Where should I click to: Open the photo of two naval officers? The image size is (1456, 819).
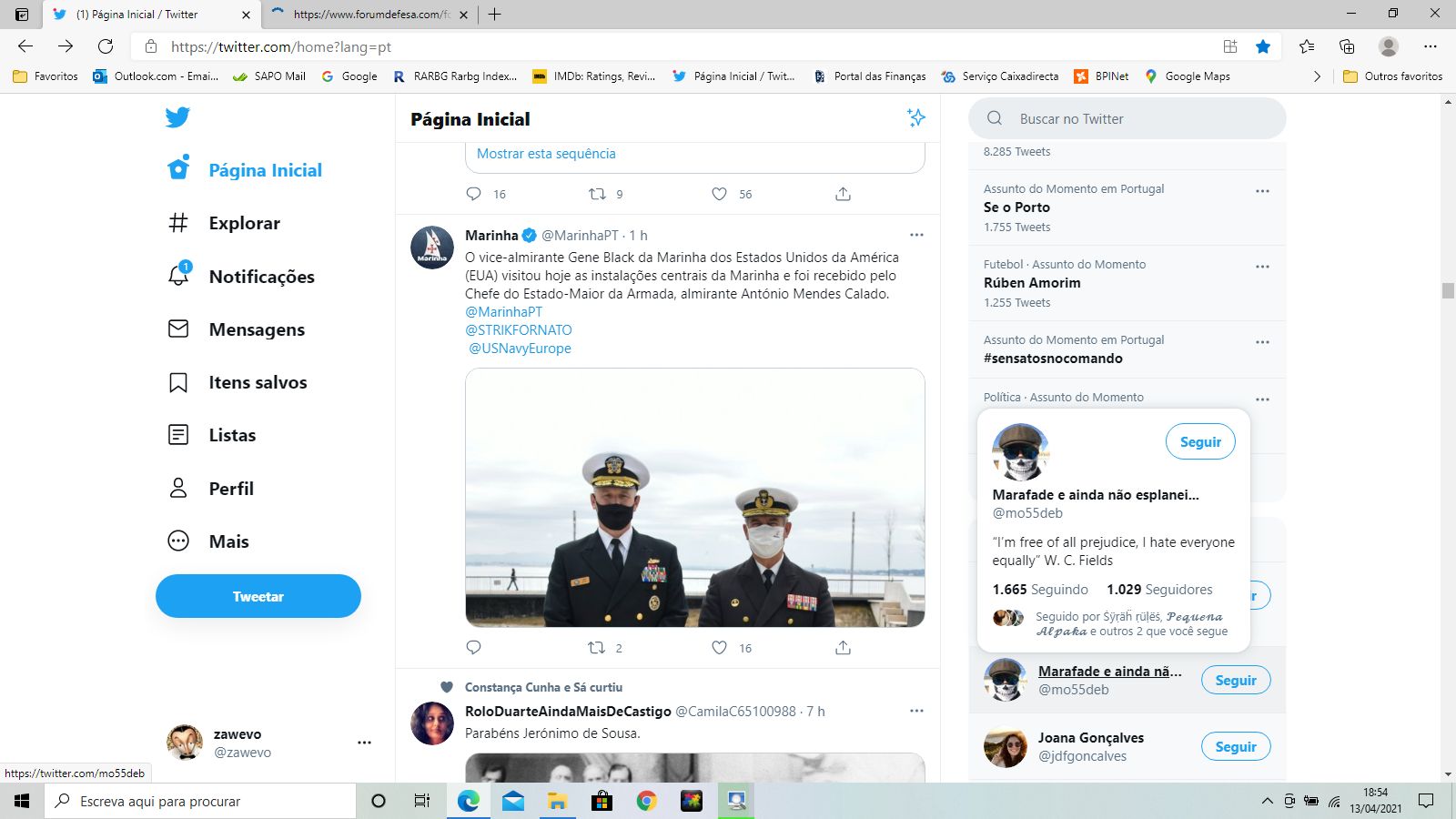[695, 498]
